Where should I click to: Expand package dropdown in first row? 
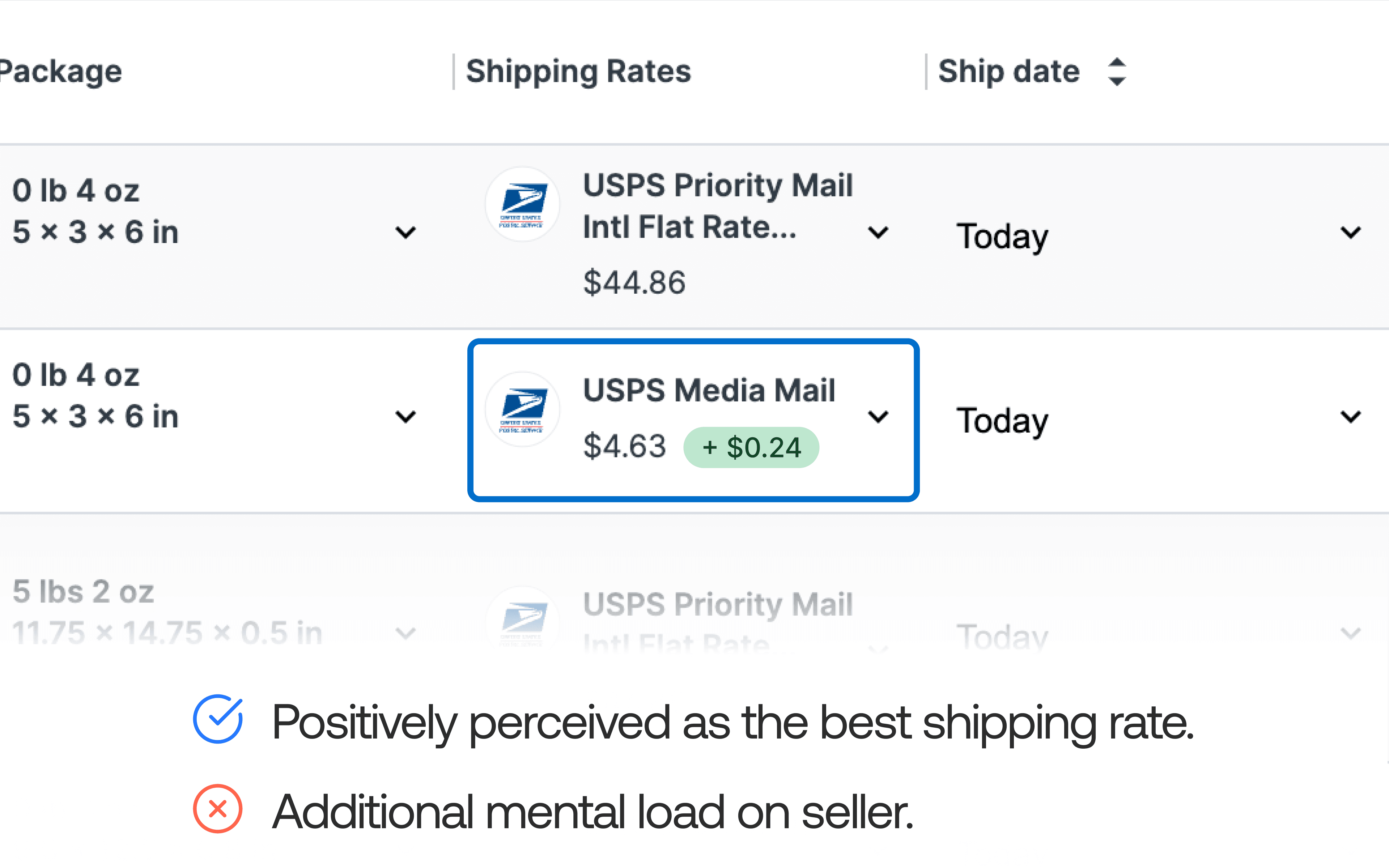[x=406, y=233]
